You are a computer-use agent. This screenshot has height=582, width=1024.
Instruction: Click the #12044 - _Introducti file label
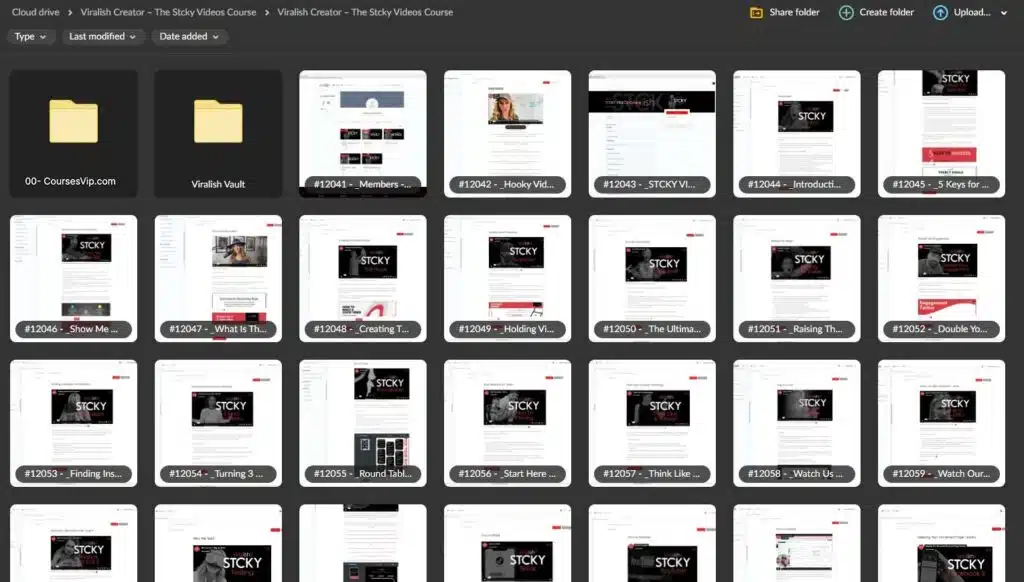[x=796, y=185]
